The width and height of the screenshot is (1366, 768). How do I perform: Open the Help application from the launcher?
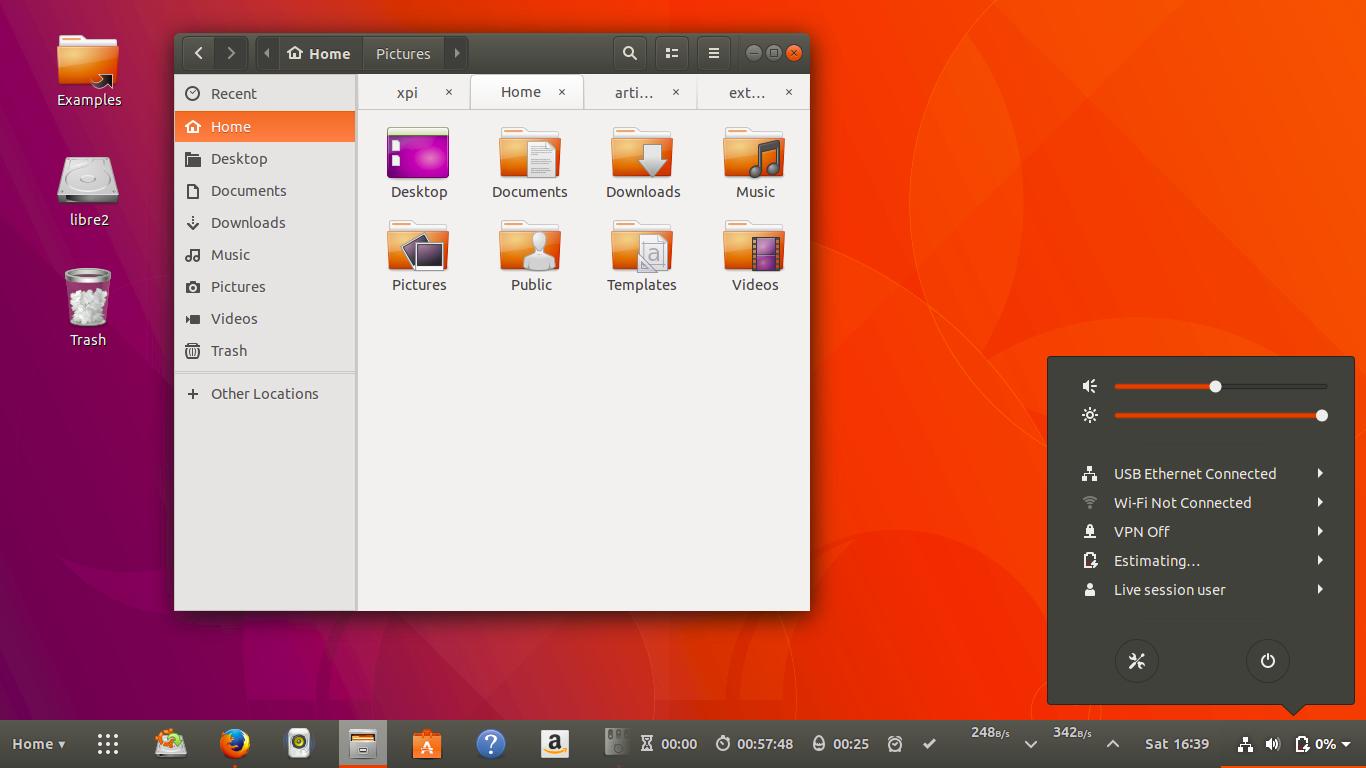(x=491, y=743)
